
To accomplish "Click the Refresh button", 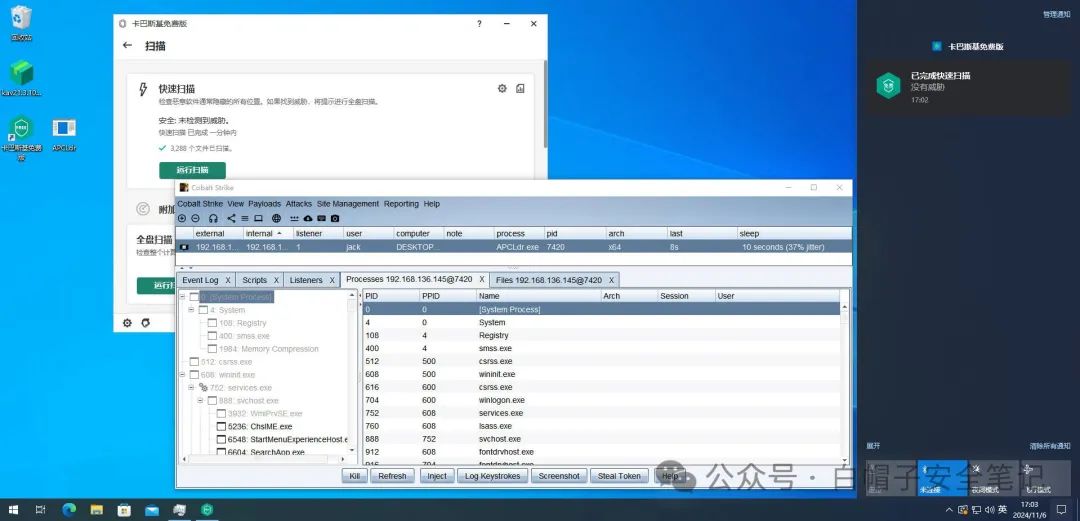I will point(393,476).
